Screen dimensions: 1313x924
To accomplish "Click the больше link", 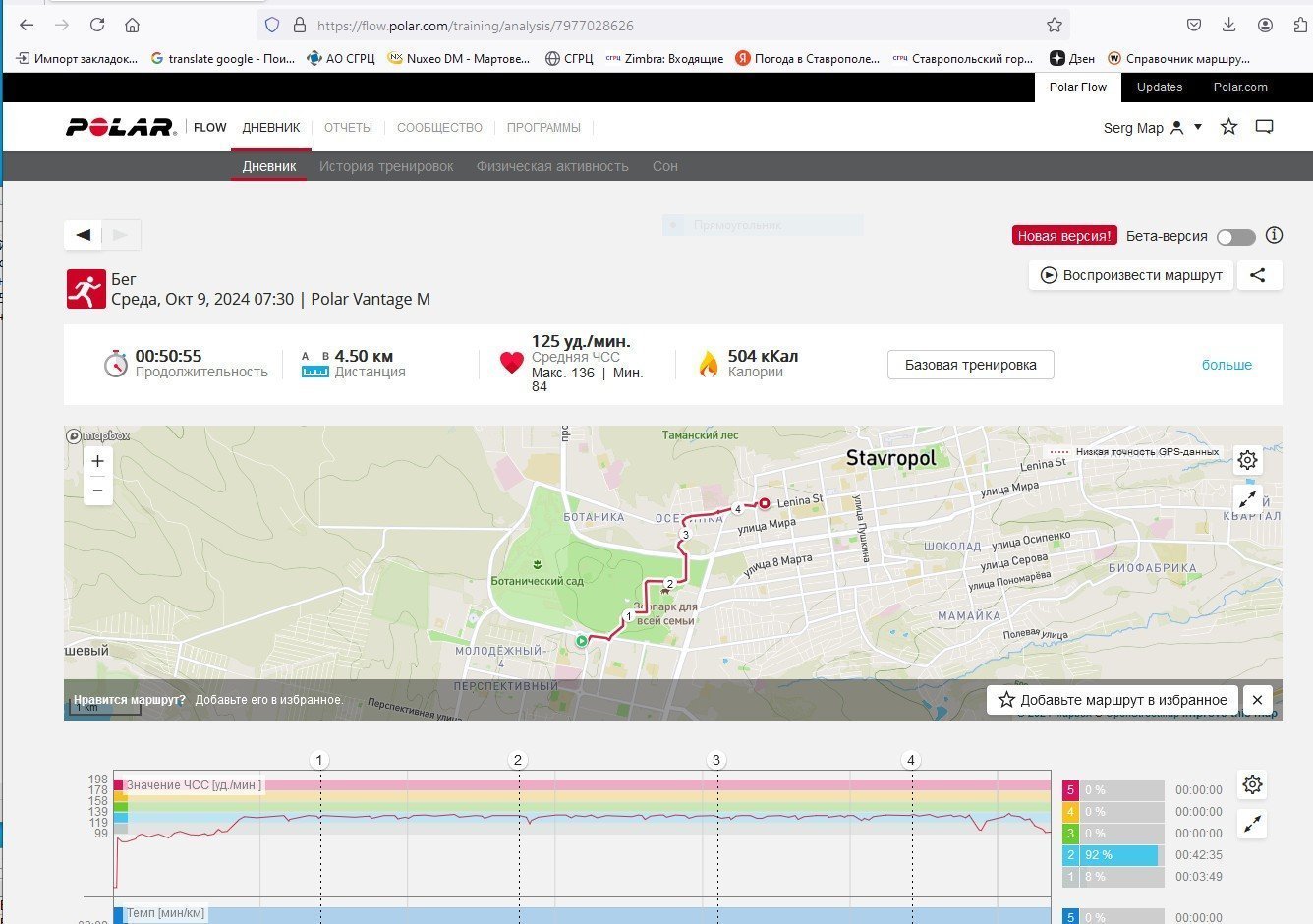I will pos(1227,365).
